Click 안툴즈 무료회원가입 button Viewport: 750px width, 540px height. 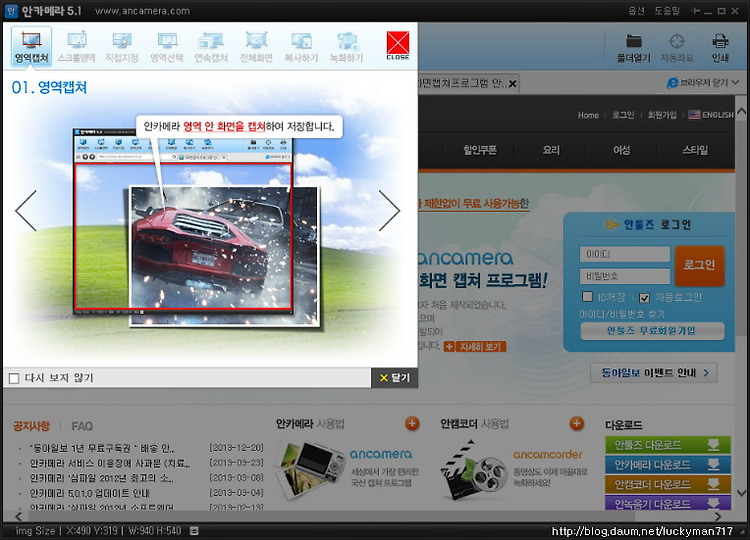coord(652,331)
